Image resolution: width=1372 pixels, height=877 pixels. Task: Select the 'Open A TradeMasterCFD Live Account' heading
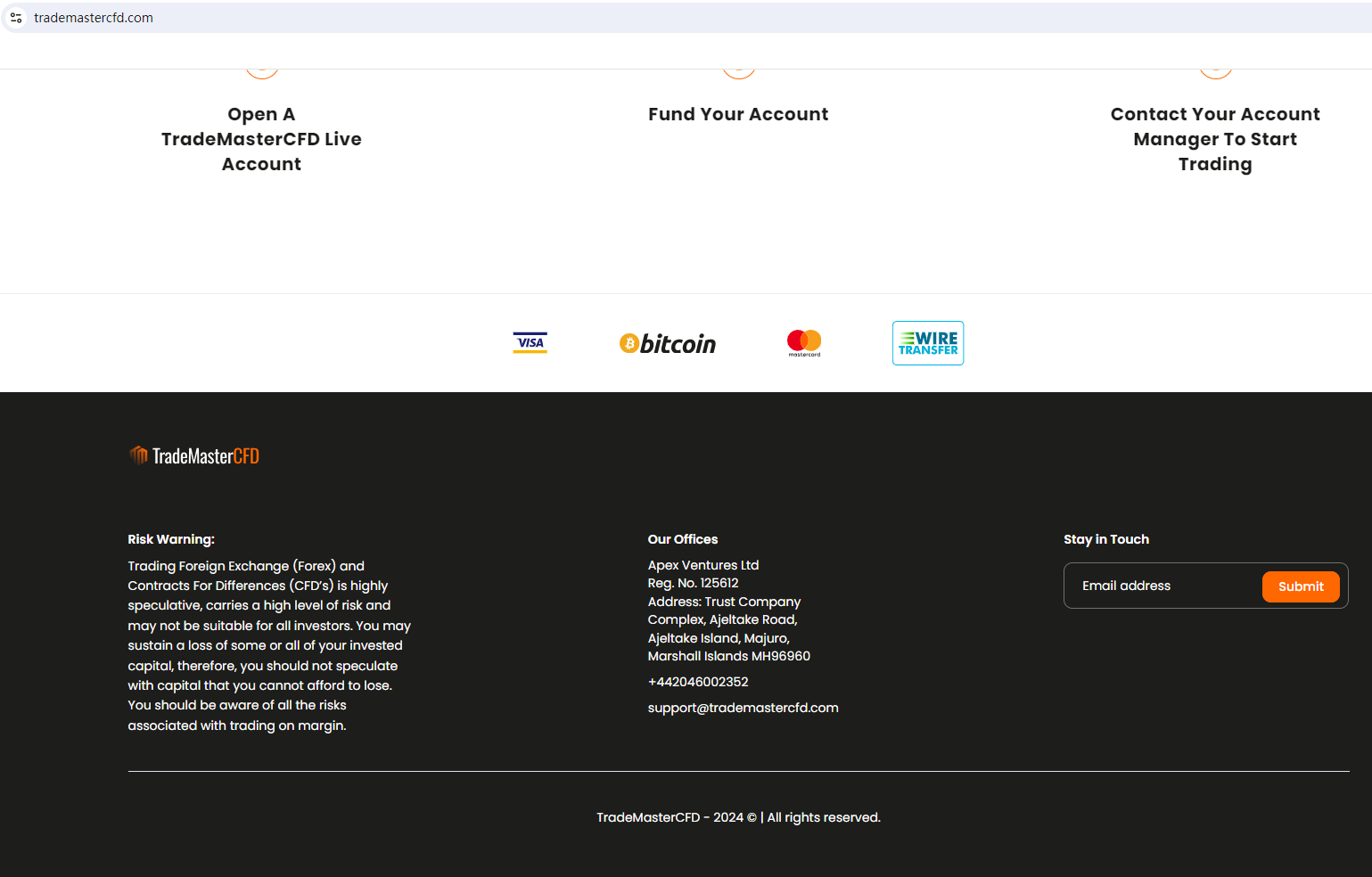(261, 139)
